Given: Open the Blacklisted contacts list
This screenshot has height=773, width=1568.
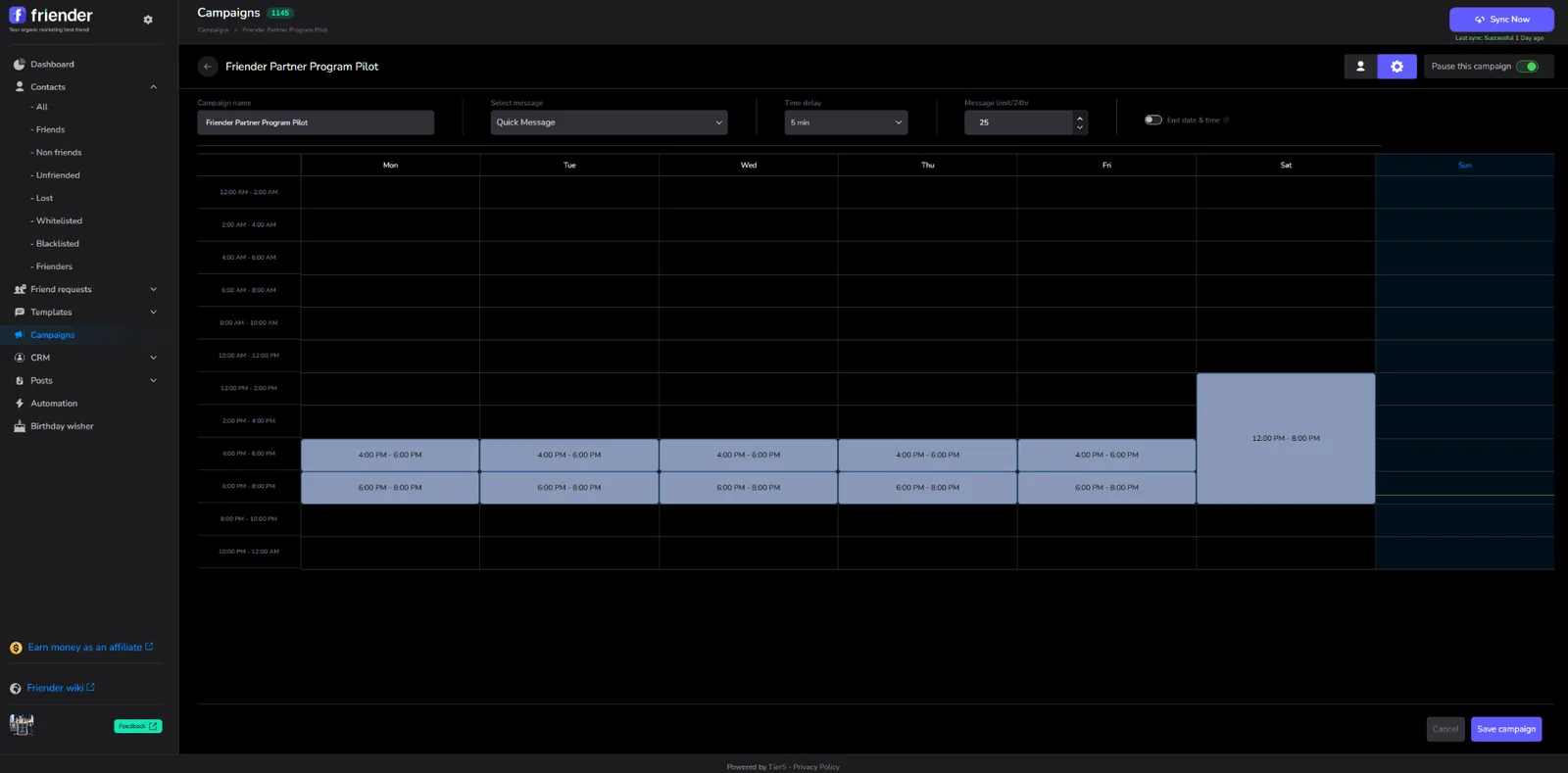Looking at the screenshot, I should click(x=55, y=244).
